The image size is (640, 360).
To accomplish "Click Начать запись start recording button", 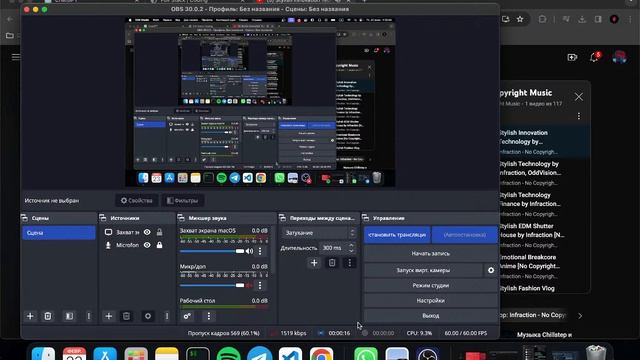I will pyautogui.click(x=431, y=253).
